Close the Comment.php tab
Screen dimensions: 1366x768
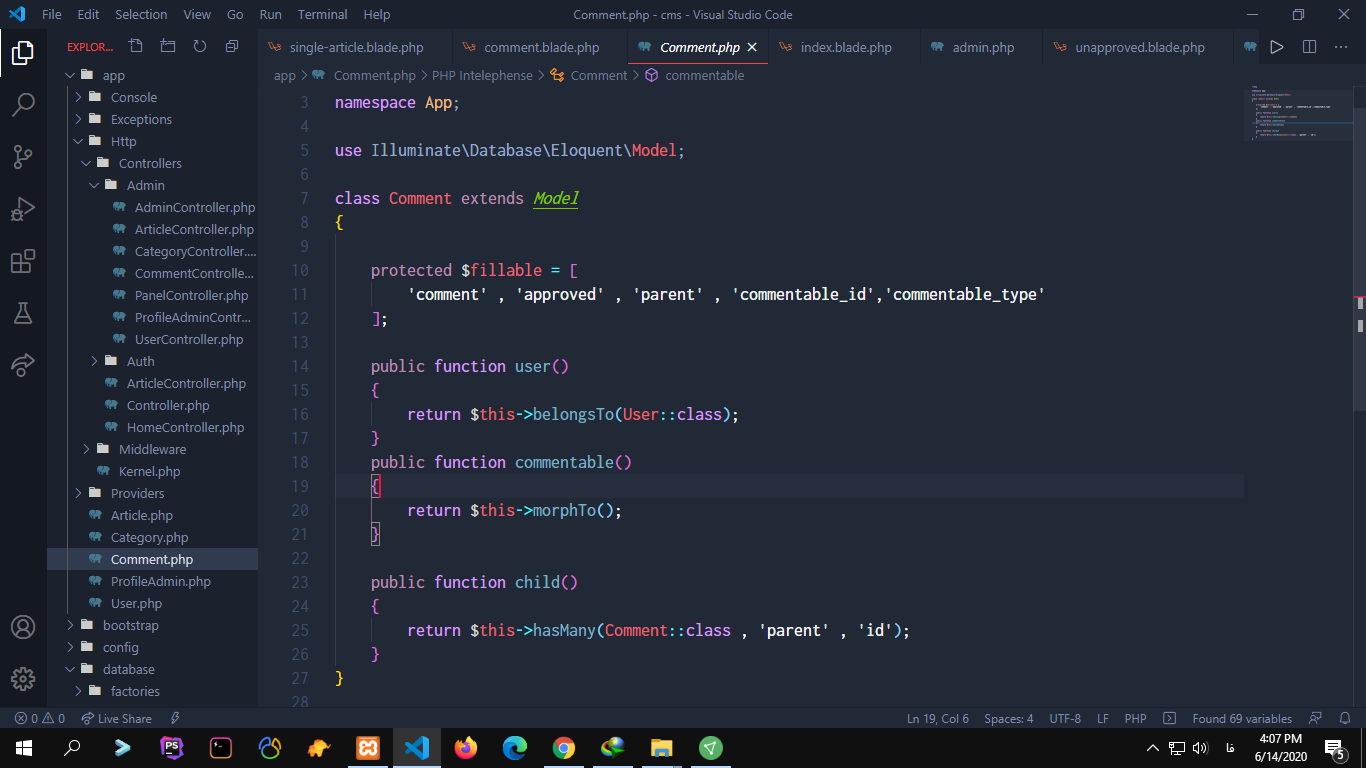pos(752,47)
